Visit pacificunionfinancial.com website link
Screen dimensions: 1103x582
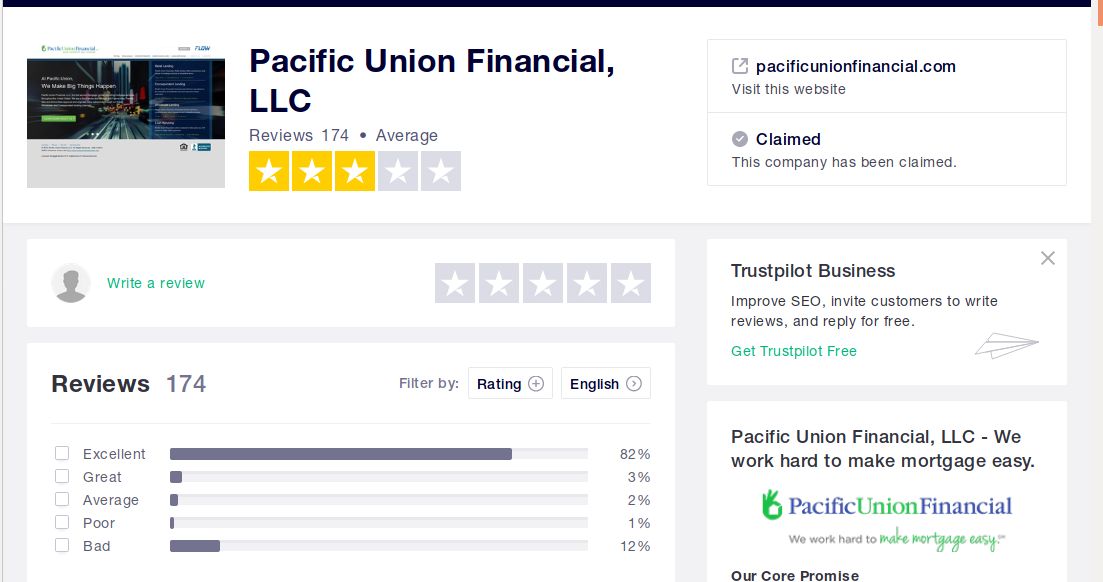855,66
